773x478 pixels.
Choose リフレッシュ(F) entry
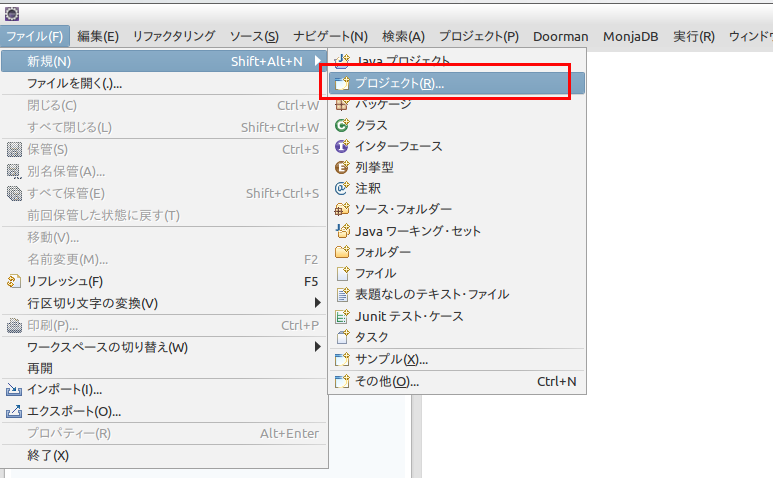coord(164,281)
